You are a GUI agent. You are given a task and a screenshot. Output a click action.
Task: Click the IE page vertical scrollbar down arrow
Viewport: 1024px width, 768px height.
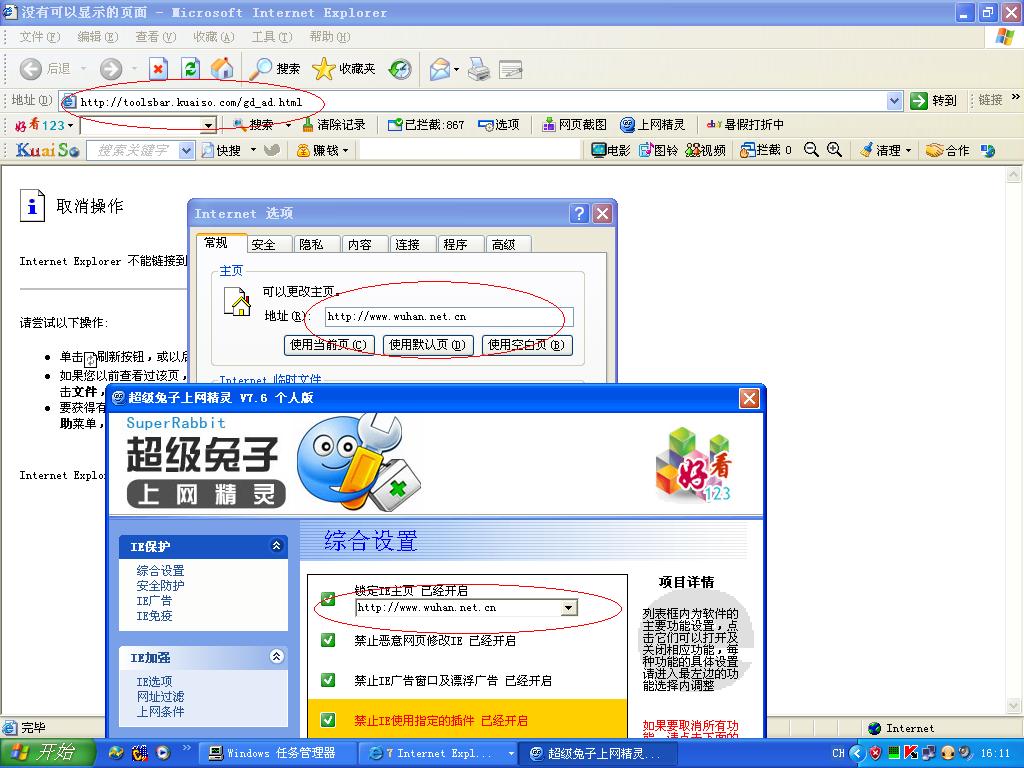pos(1014,706)
